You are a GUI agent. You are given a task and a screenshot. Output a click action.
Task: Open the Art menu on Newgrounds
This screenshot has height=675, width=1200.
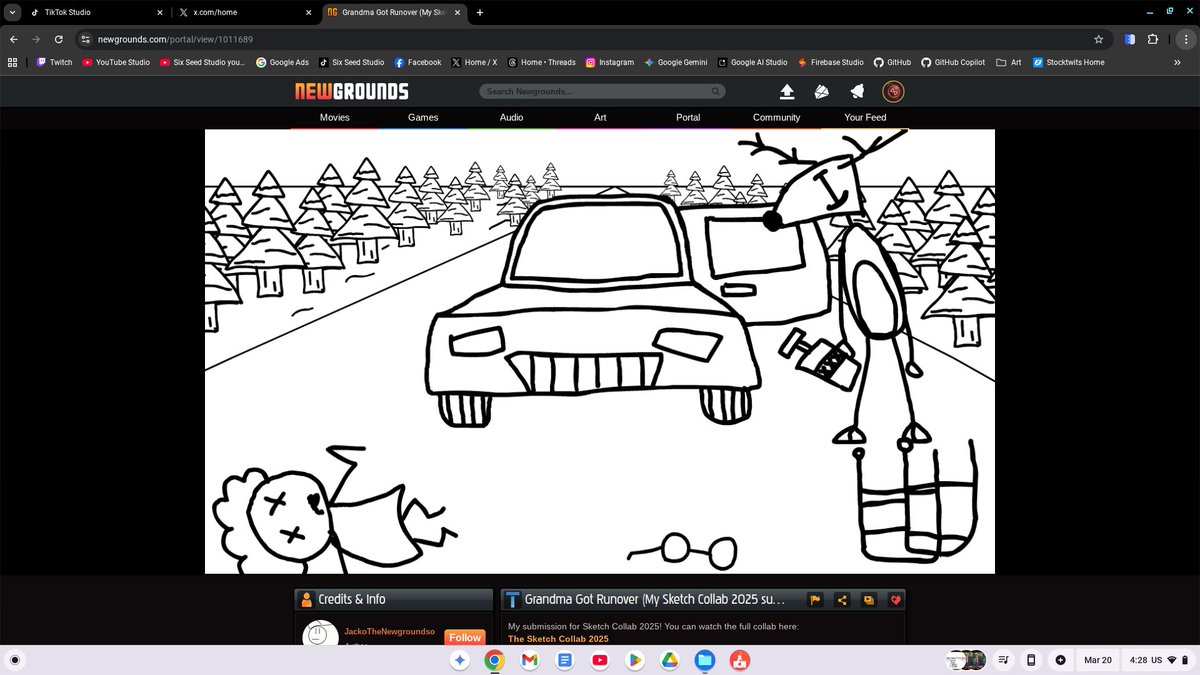(600, 117)
